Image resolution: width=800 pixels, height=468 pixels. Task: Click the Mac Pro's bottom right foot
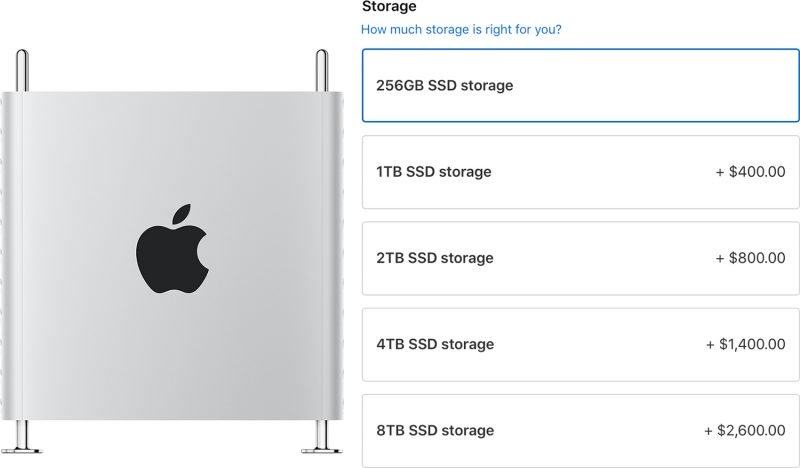click(321, 437)
